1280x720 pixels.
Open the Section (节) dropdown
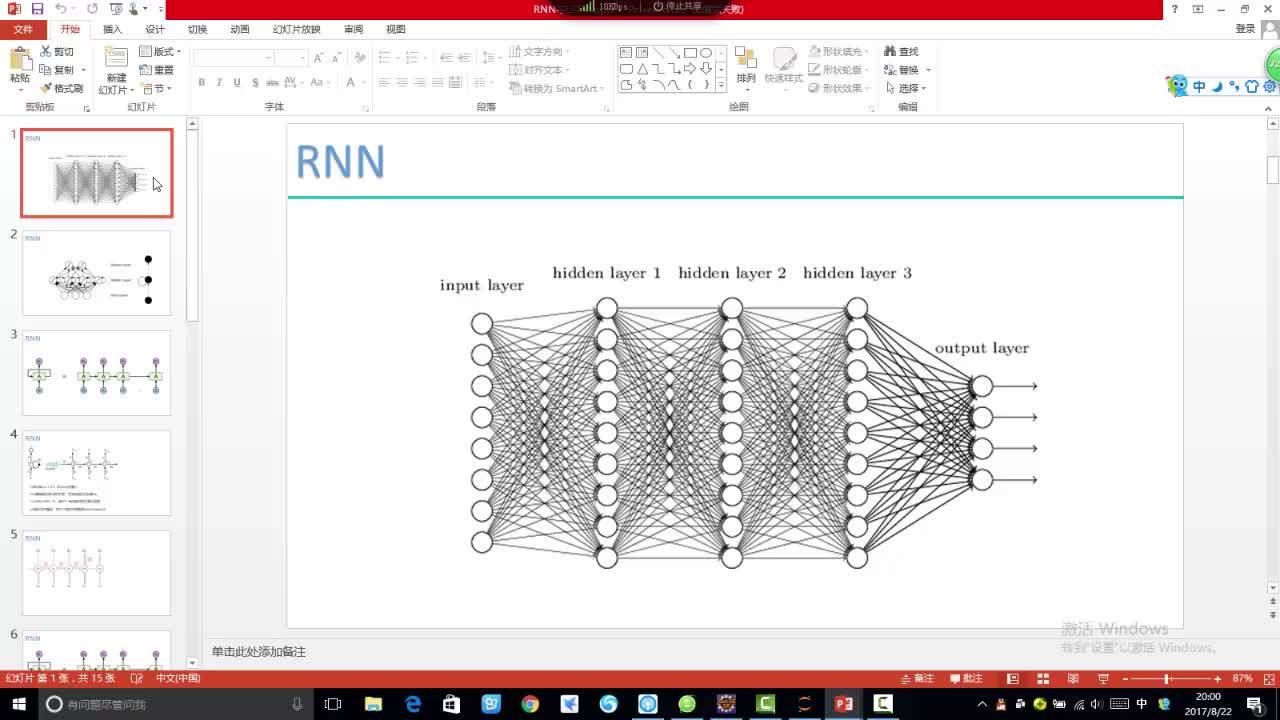pos(156,89)
